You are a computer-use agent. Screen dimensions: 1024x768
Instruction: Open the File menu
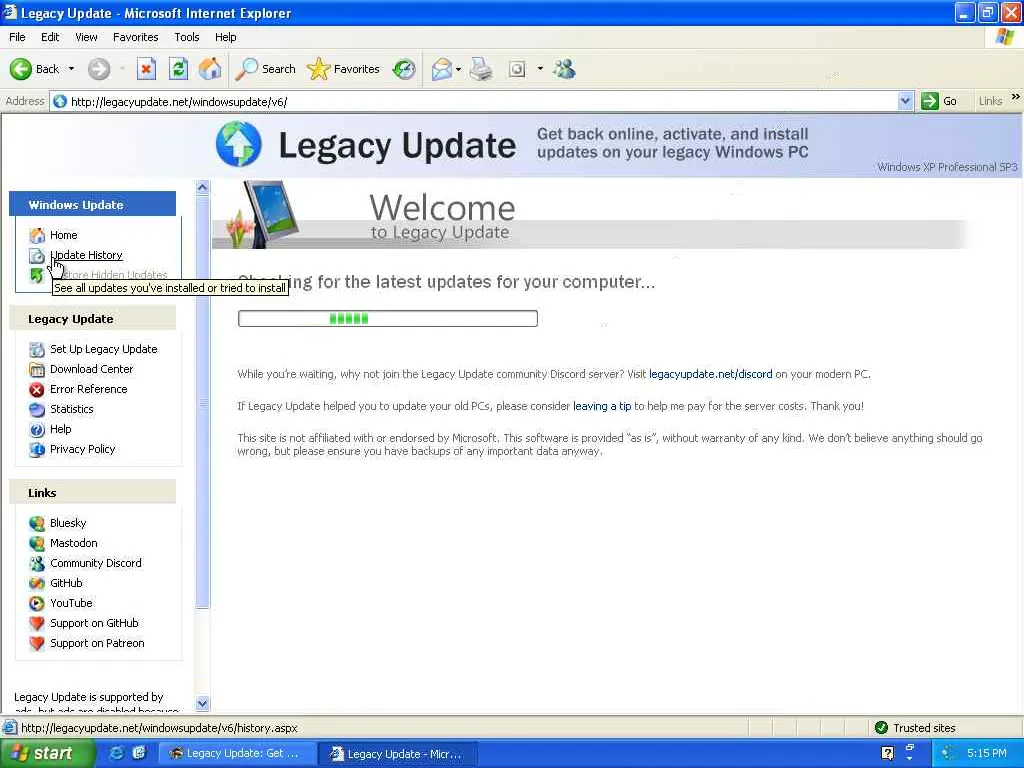(17, 37)
